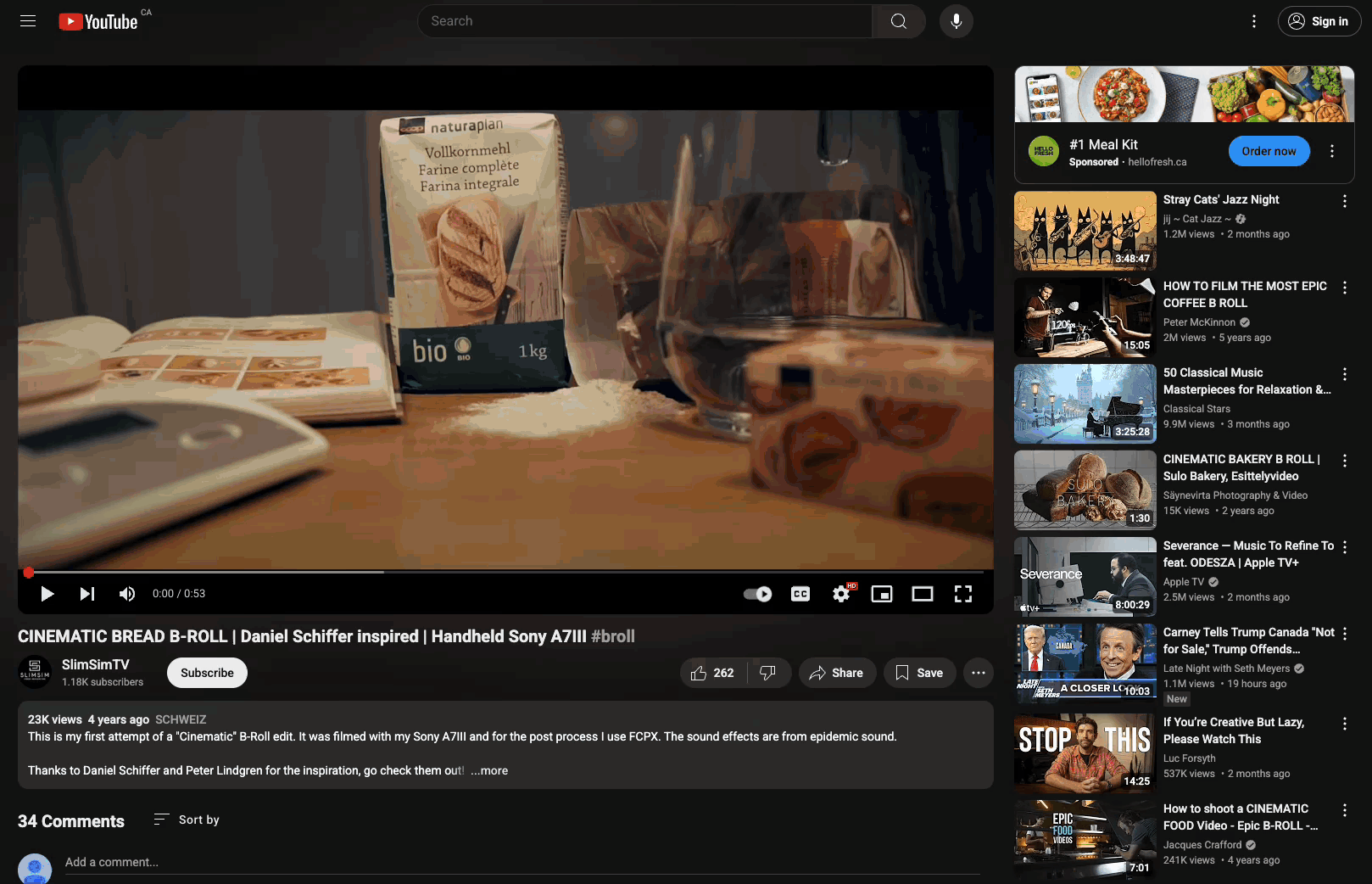Open options for Coffee B Roll video
The height and width of the screenshot is (884, 1372).
1345,288
